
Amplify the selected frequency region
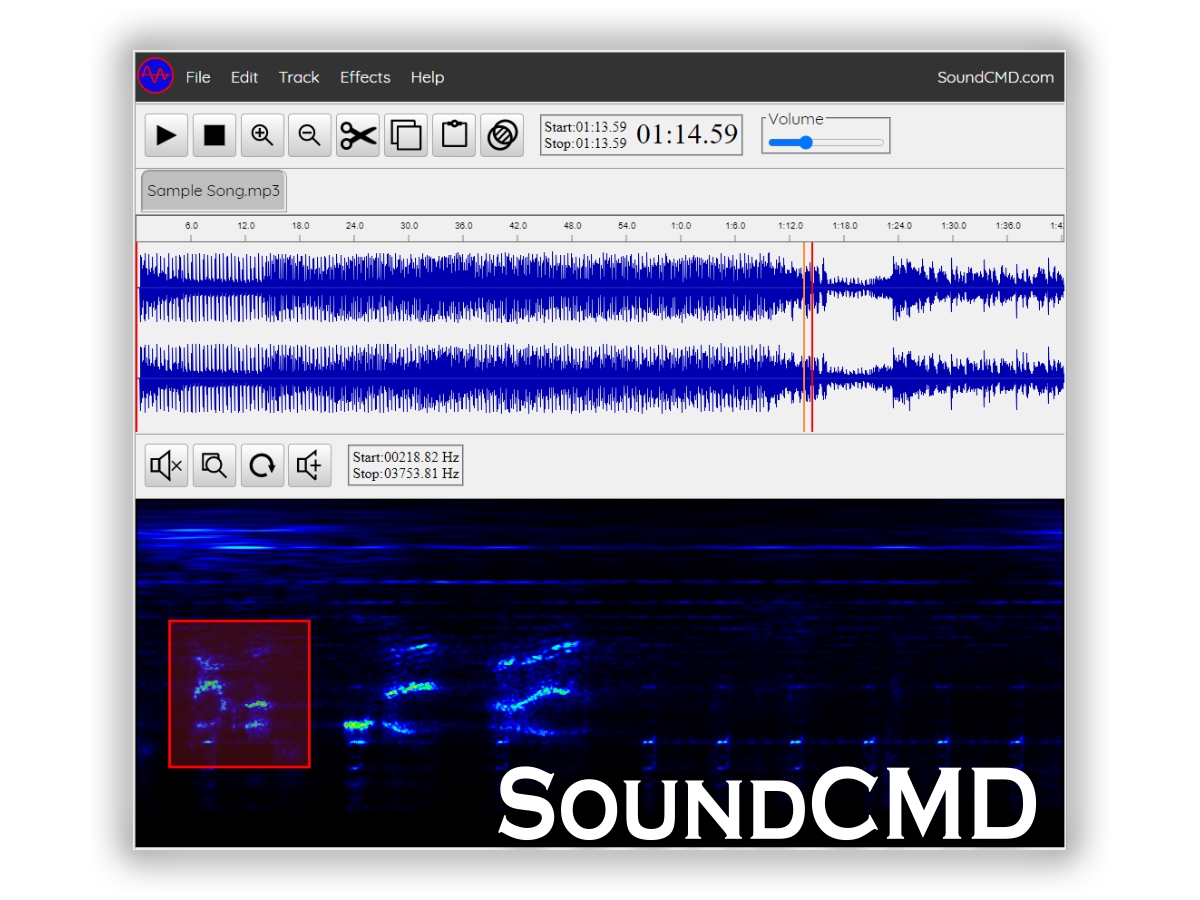[310, 465]
